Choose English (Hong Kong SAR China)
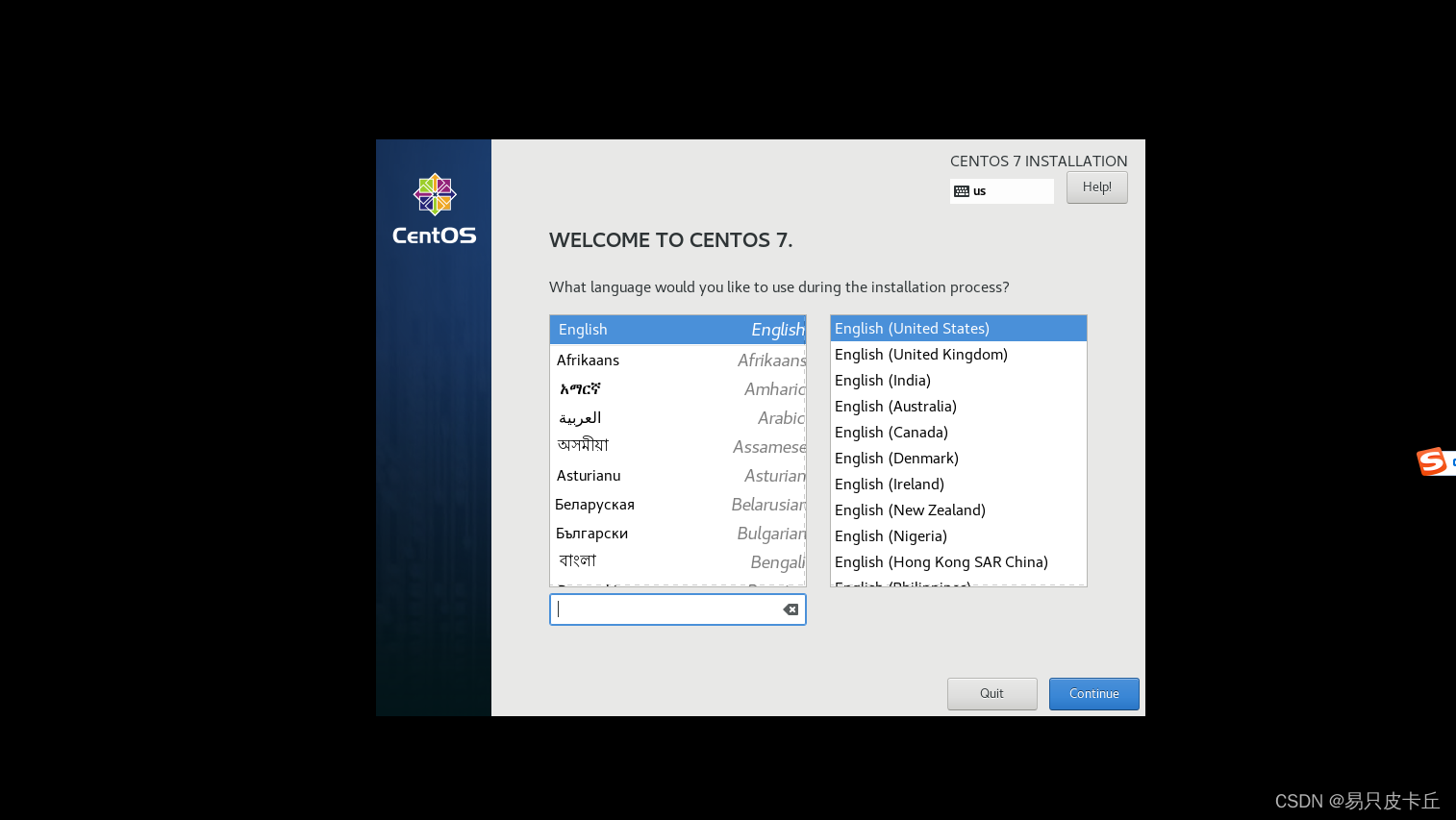 click(941, 561)
